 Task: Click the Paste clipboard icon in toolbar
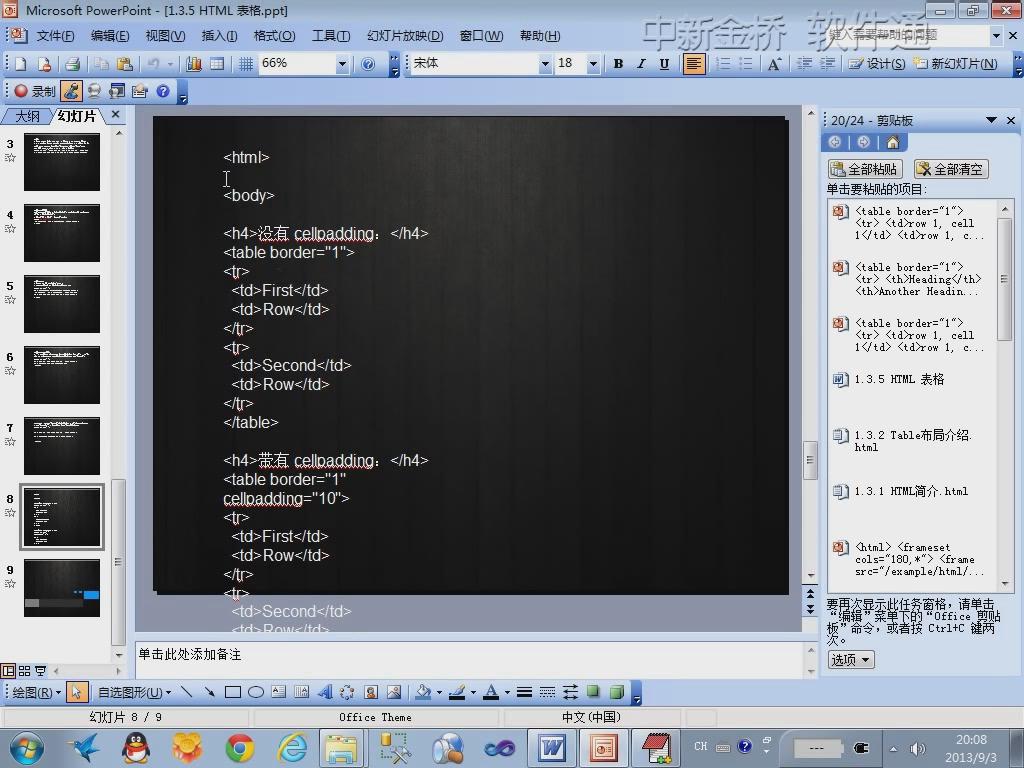124,64
